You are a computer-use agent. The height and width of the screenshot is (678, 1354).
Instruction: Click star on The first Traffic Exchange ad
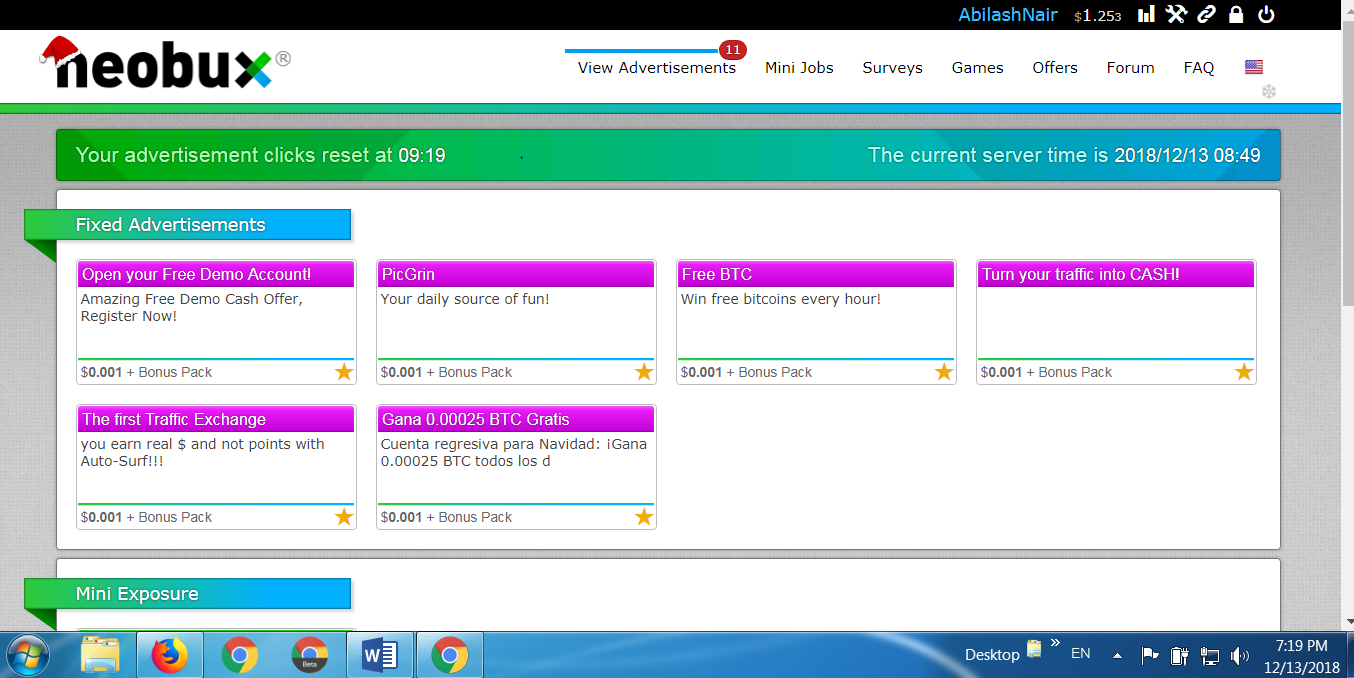point(344,517)
